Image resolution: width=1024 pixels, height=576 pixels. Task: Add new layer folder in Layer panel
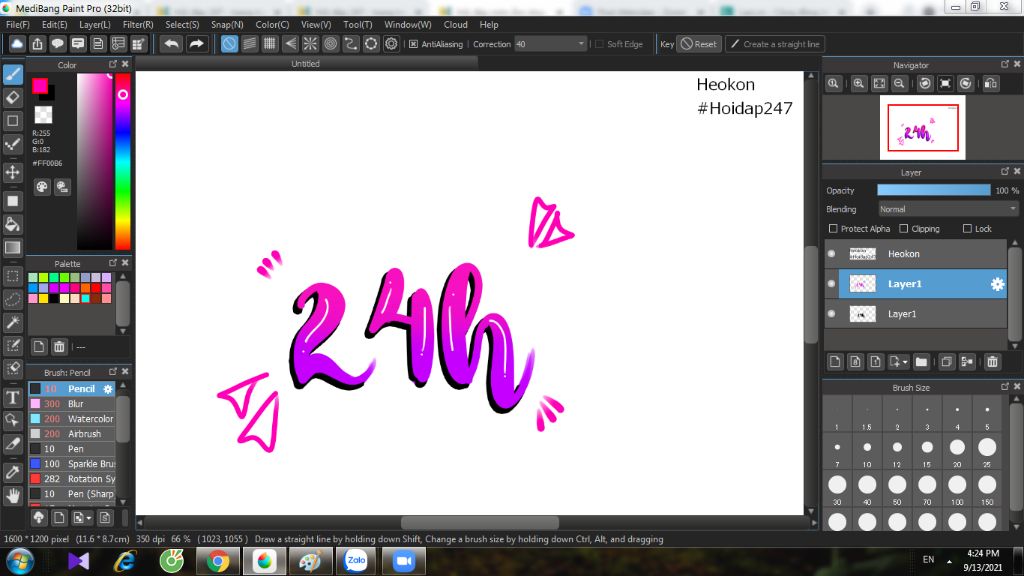[921, 362]
